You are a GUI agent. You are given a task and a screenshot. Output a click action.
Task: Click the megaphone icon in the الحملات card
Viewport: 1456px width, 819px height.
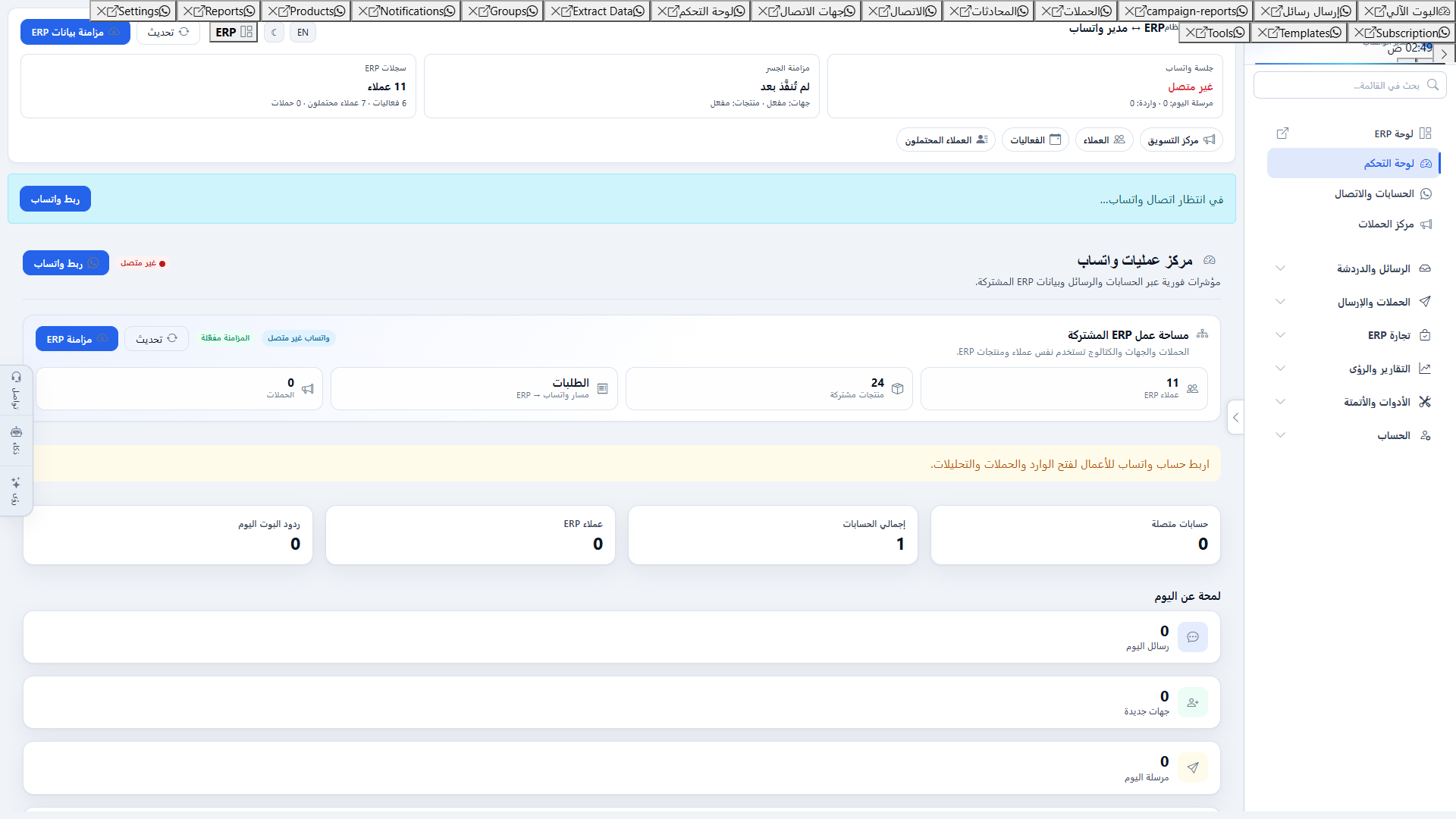tap(308, 389)
